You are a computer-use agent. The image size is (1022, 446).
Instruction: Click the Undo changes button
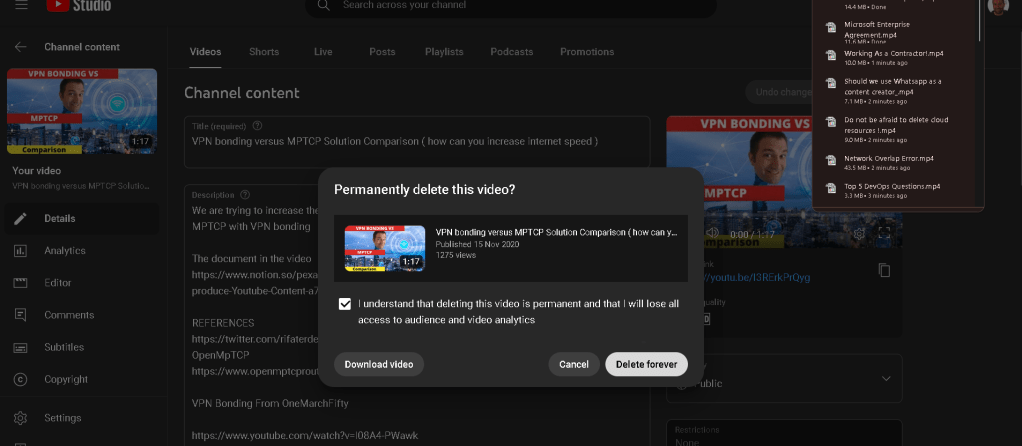pos(779,92)
